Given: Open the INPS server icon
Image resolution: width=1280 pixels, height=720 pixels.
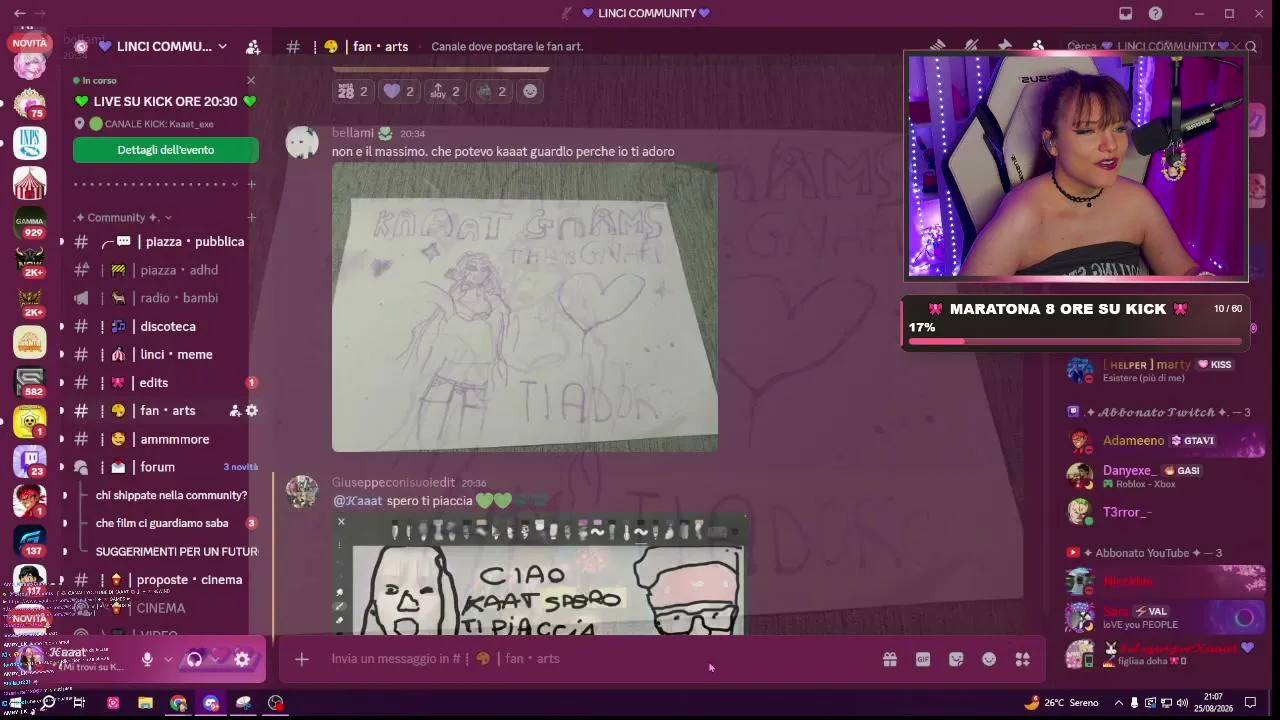Looking at the screenshot, I should 30,143.
